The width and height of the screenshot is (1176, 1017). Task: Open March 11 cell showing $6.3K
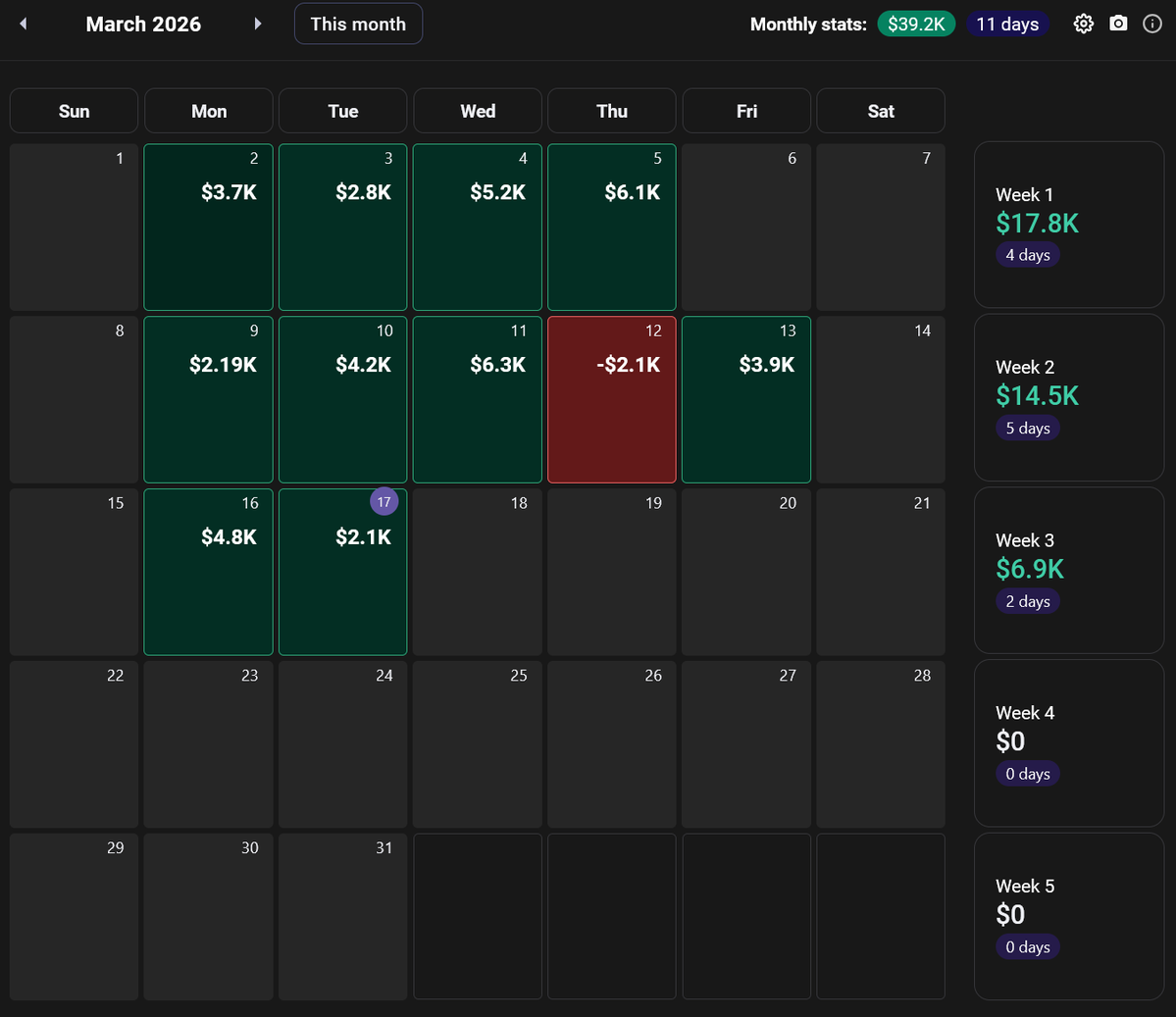click(x=477, y=400)
